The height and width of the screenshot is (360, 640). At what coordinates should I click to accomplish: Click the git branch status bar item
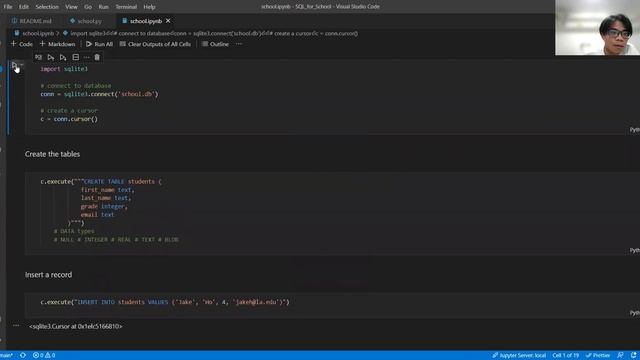[7, 356]
